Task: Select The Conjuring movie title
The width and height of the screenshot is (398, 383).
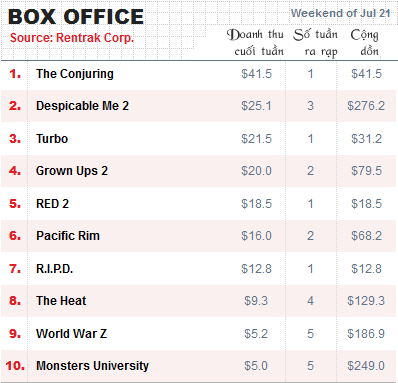Action: pos(75,74)
